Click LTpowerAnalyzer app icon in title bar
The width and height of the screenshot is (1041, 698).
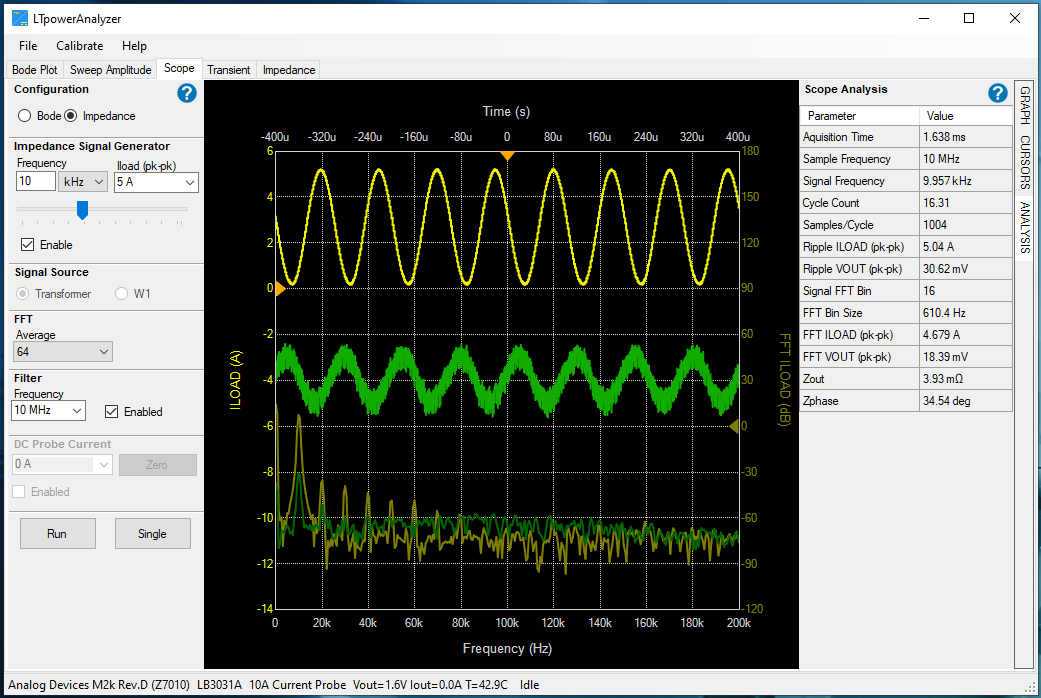(20, 18)
